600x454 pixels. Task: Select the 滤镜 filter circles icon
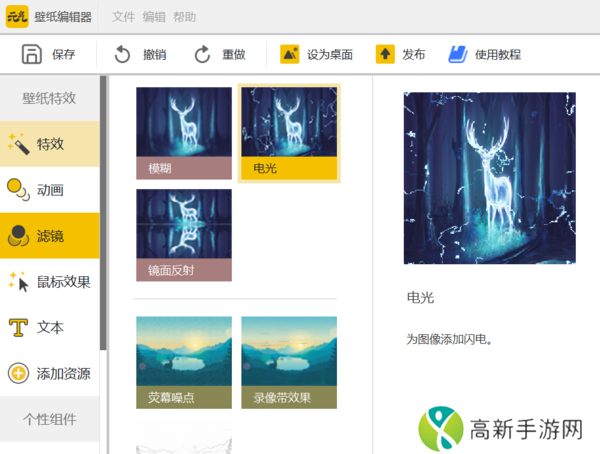(18, 235)
